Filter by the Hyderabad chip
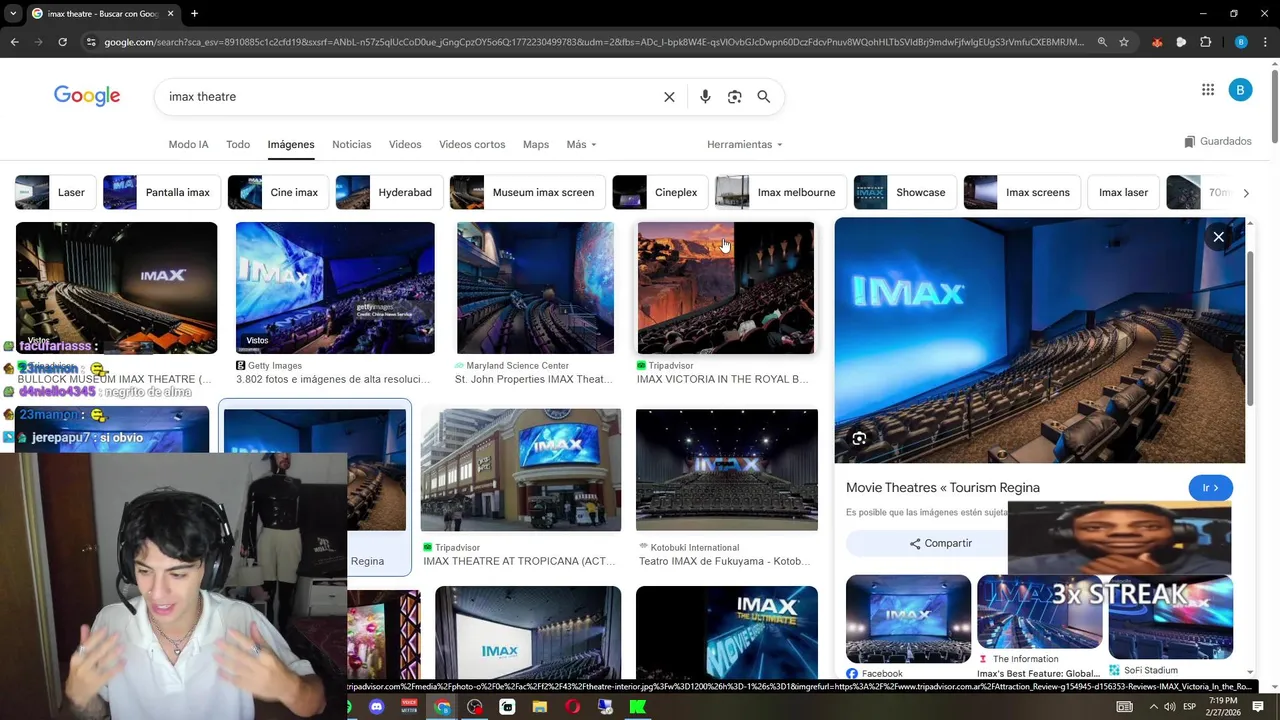Viewport: 1280px width, 720px height. point(389,192)
